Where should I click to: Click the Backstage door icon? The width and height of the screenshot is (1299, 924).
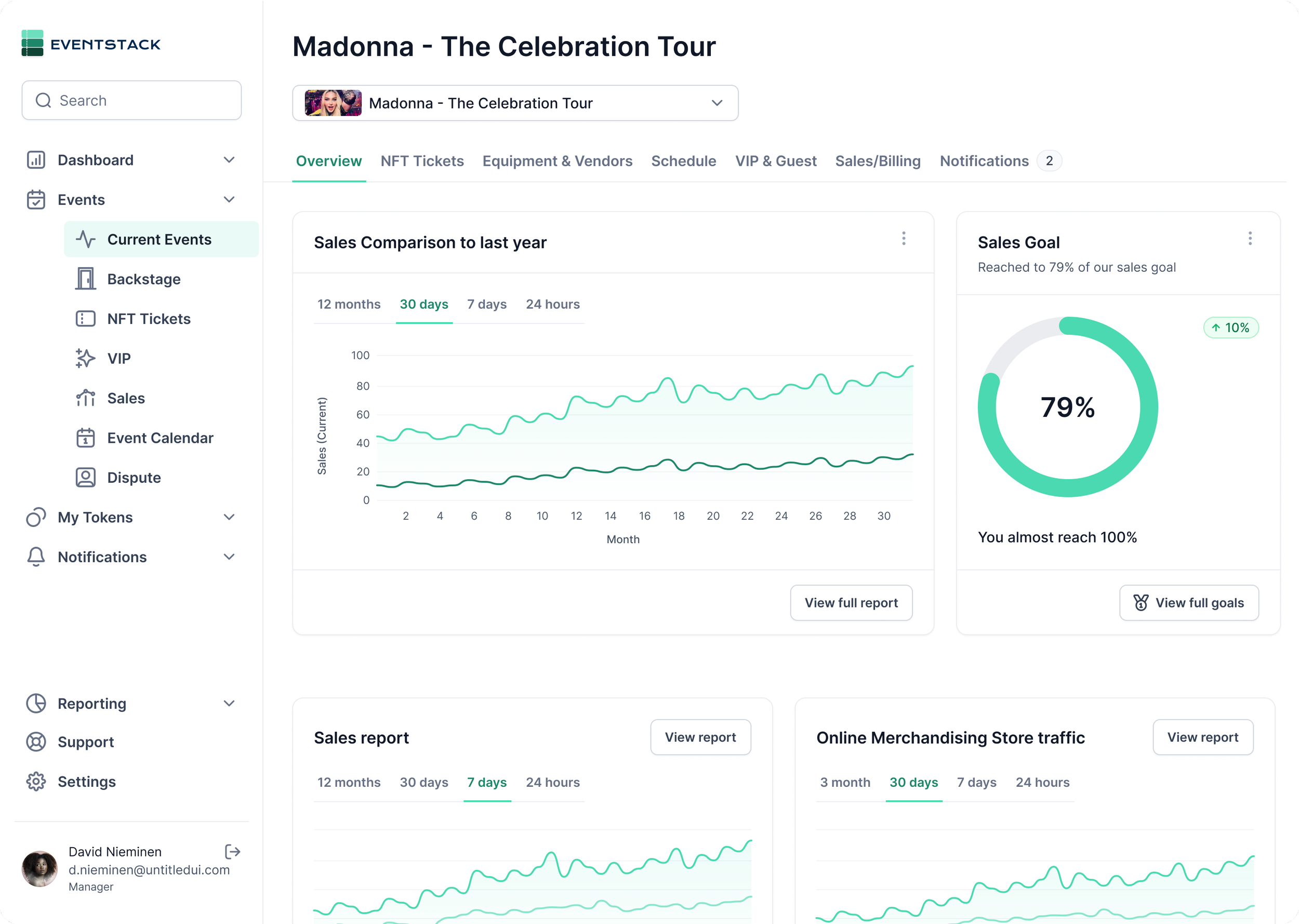[86, 279]
